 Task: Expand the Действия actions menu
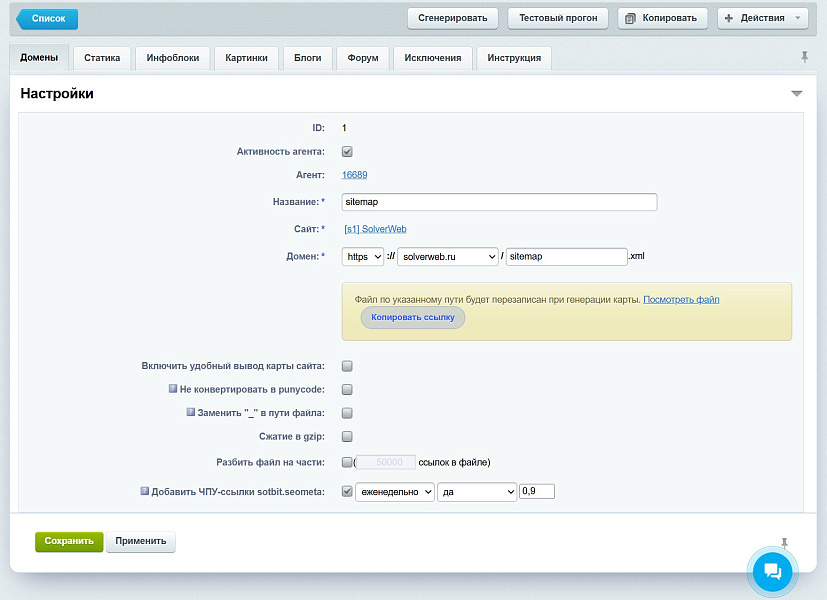pos(763,18)
